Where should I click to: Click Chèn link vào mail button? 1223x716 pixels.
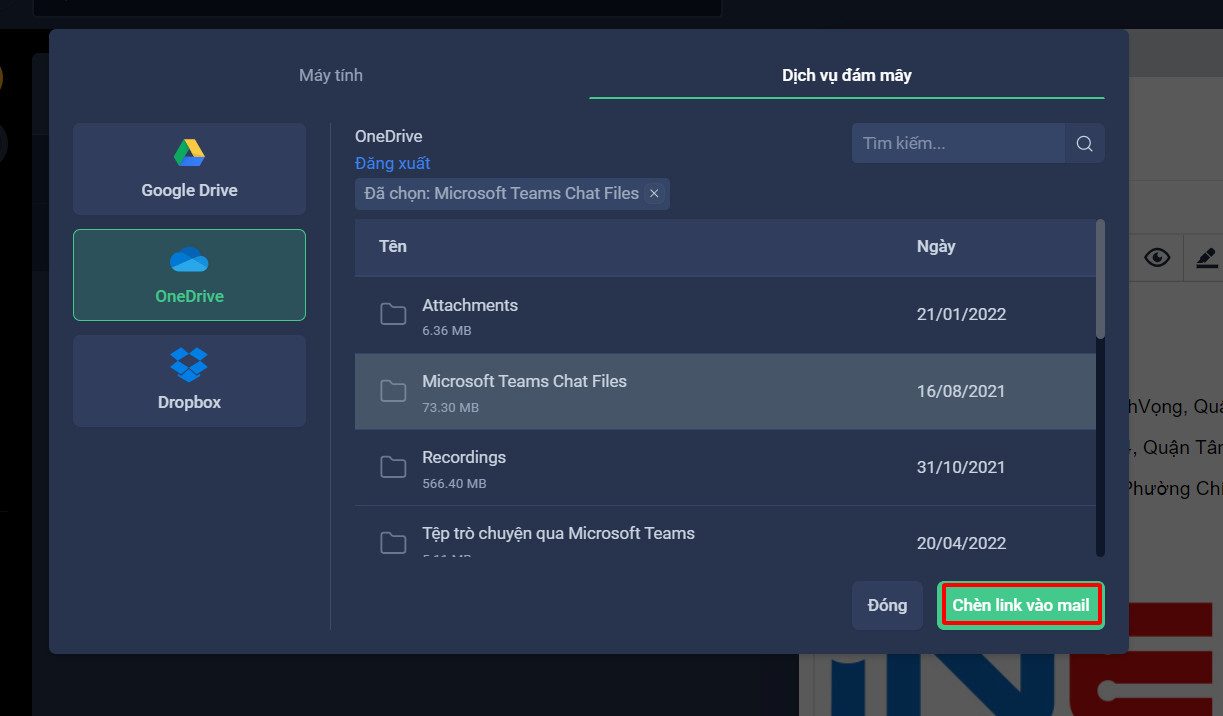[1021, 605]
